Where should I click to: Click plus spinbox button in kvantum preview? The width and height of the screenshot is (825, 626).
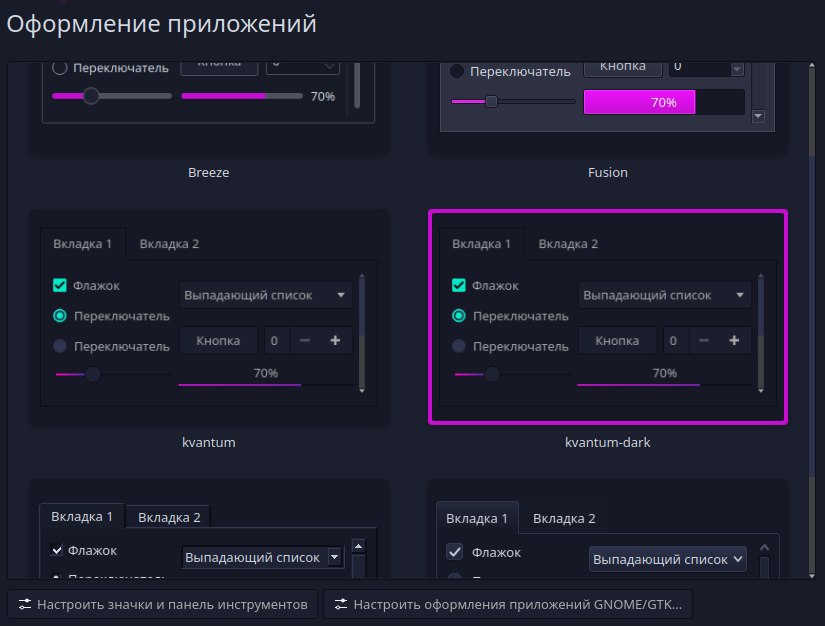point(335,340)
